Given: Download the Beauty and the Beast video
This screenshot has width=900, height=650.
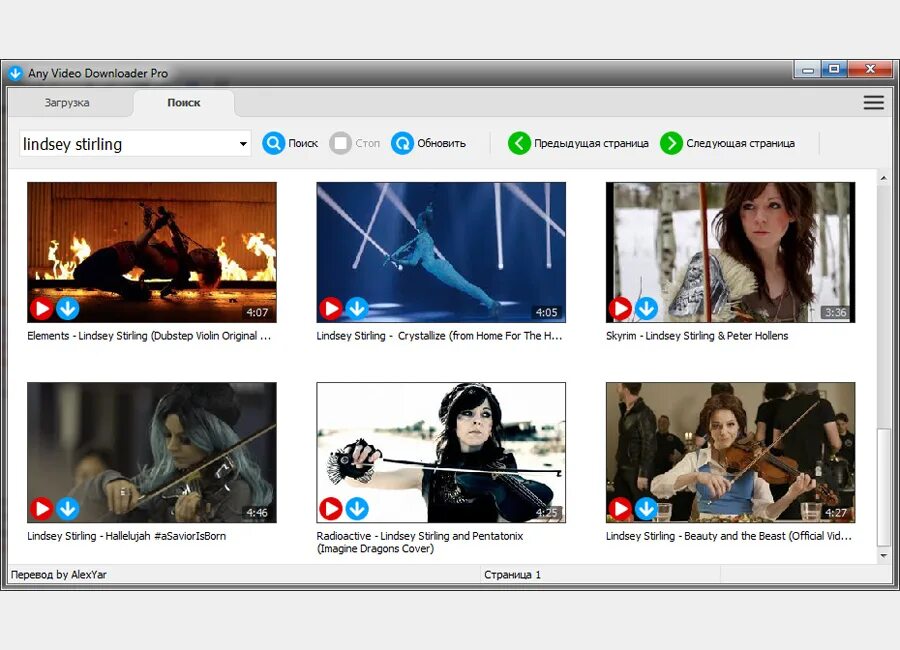Looking at the screenshot, I should point(646,509).
